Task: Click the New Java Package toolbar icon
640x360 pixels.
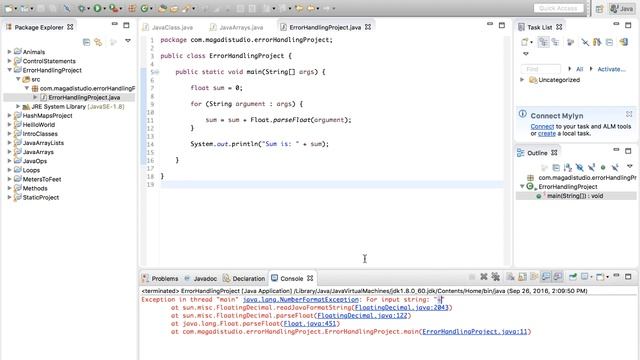Action: [x=132, y=8]
